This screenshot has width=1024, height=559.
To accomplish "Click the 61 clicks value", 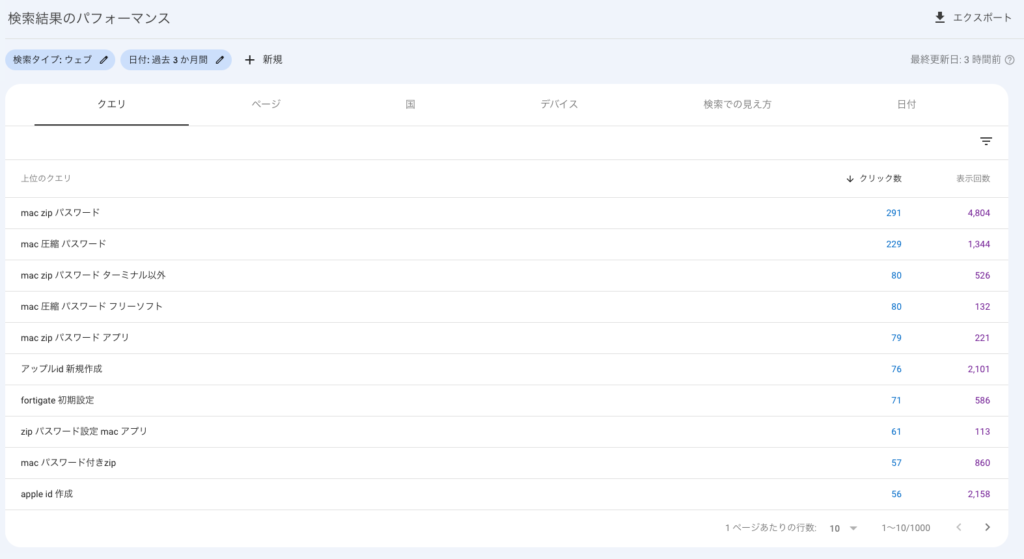I will click(896, 432).
